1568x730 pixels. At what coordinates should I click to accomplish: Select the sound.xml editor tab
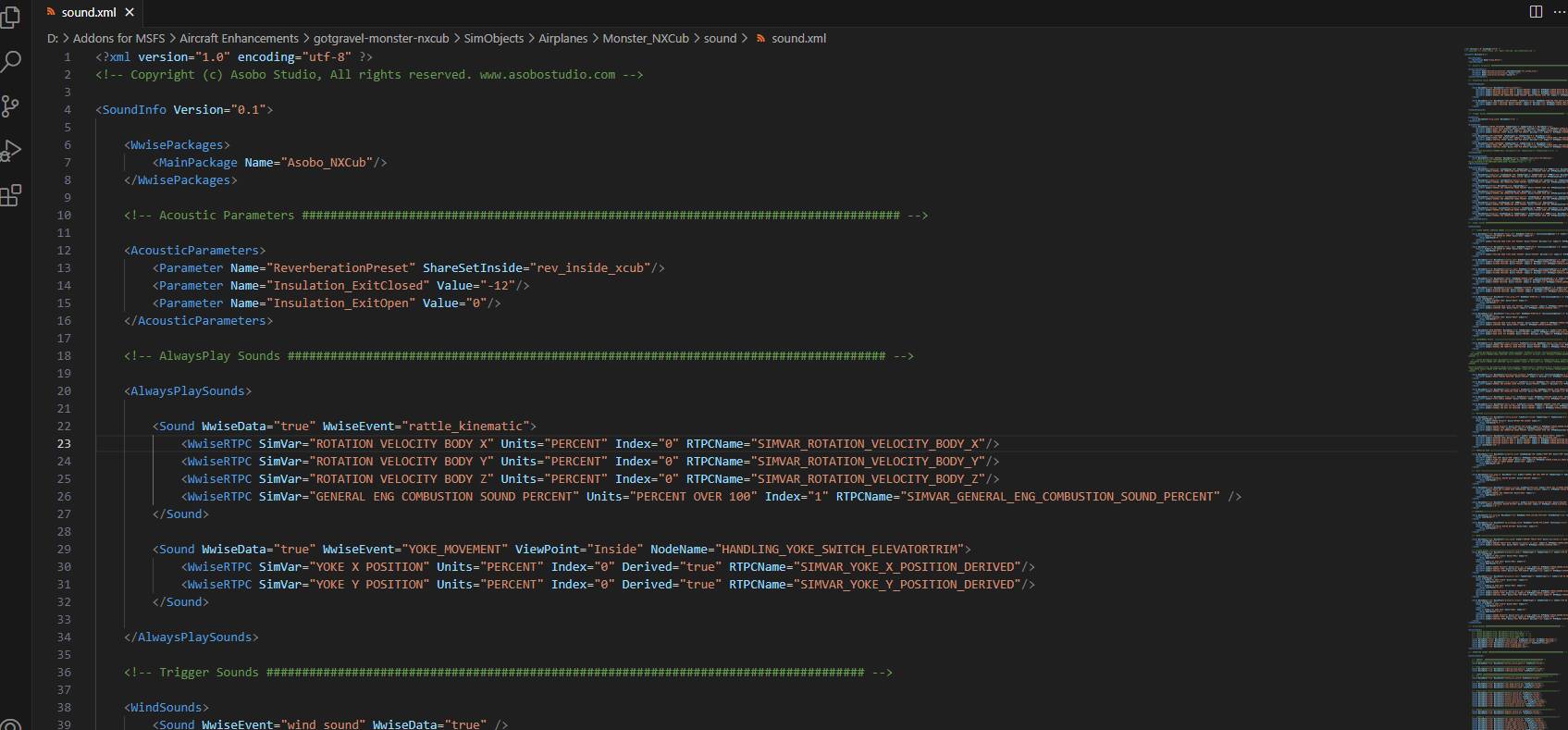tap(89, 12)
